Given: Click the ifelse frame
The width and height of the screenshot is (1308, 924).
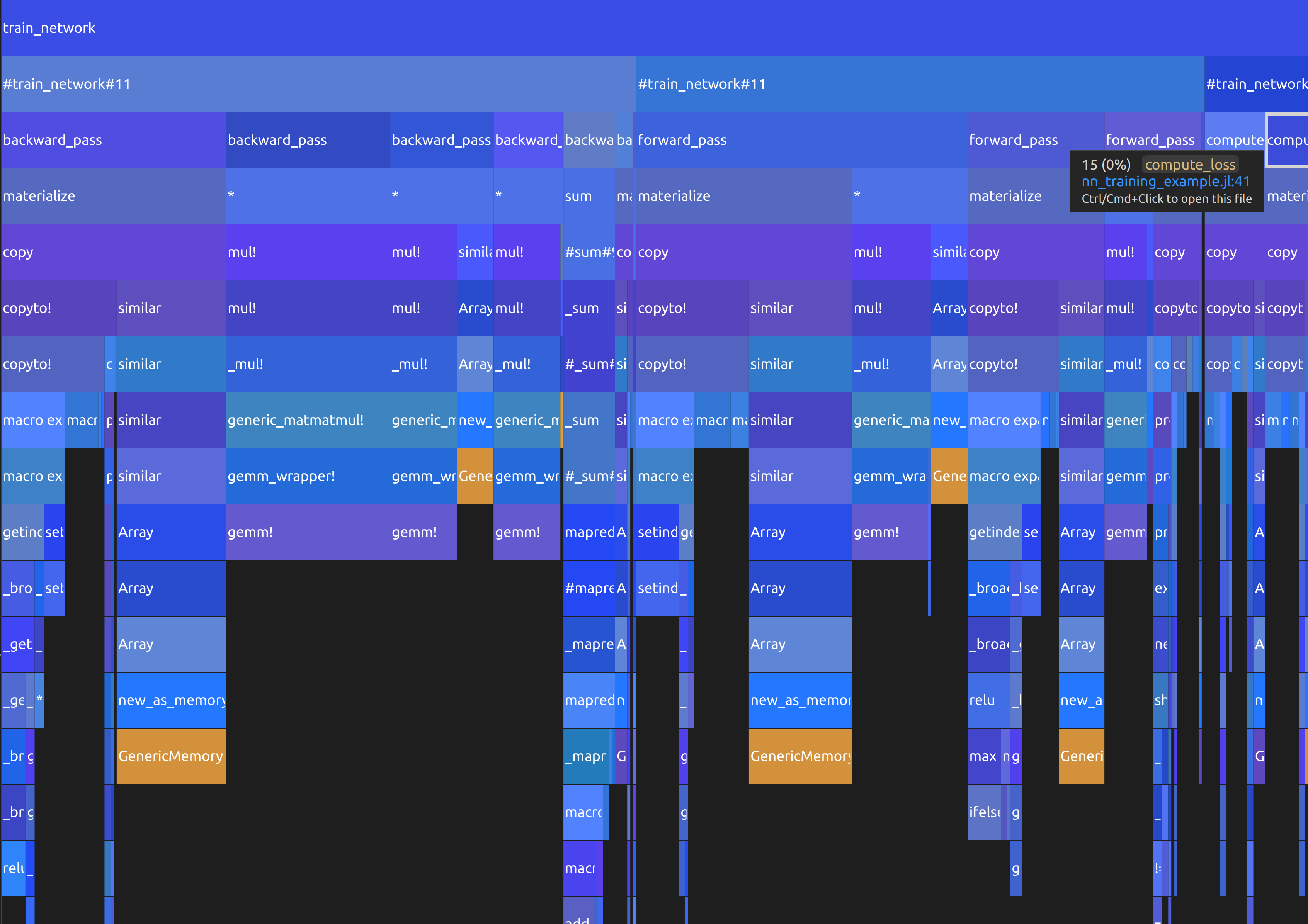Looking at the screenshot, I should (985, 812).
